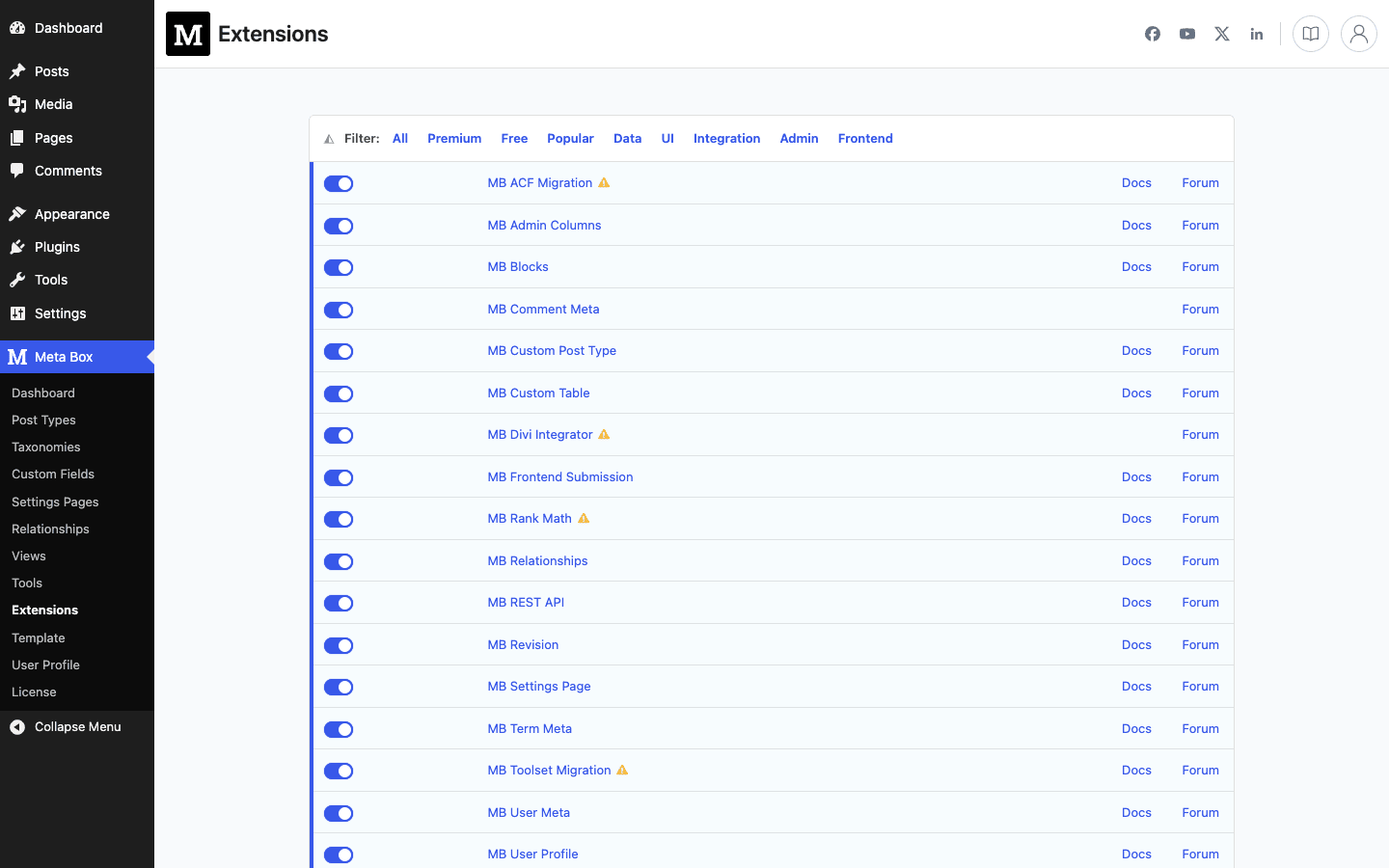The height and width of the screenshot is (868, 1389).
Task: Open Appearance in WordPress sidebar
Action: 77,214
